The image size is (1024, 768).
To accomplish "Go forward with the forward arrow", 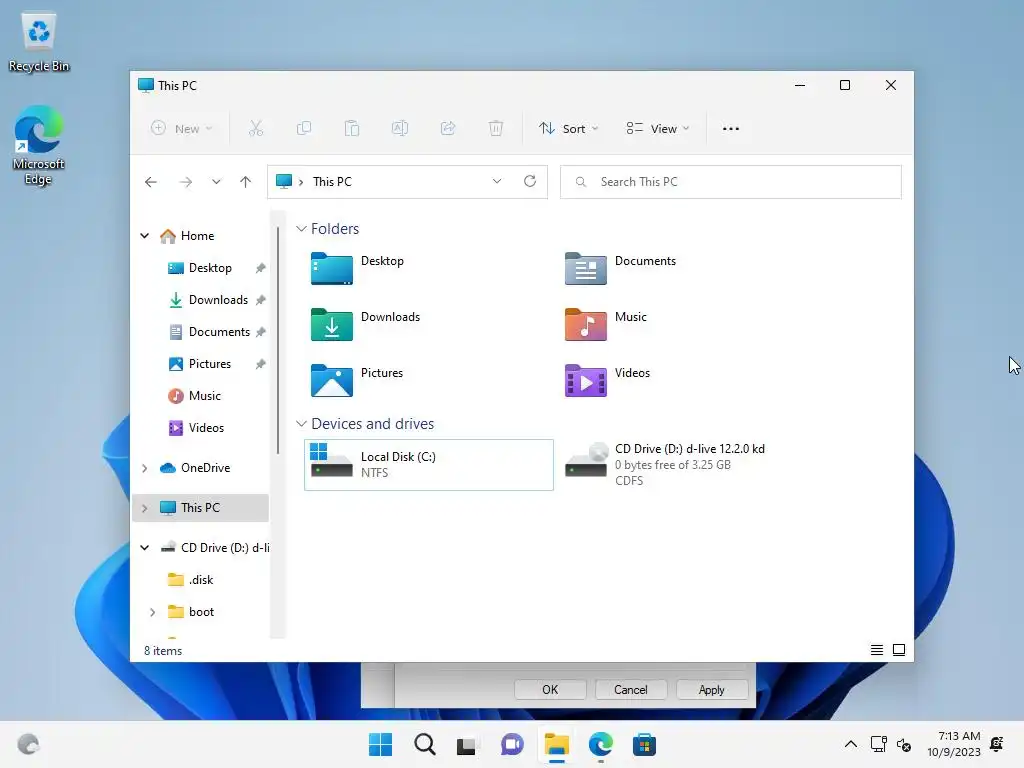I will point(186,182).
